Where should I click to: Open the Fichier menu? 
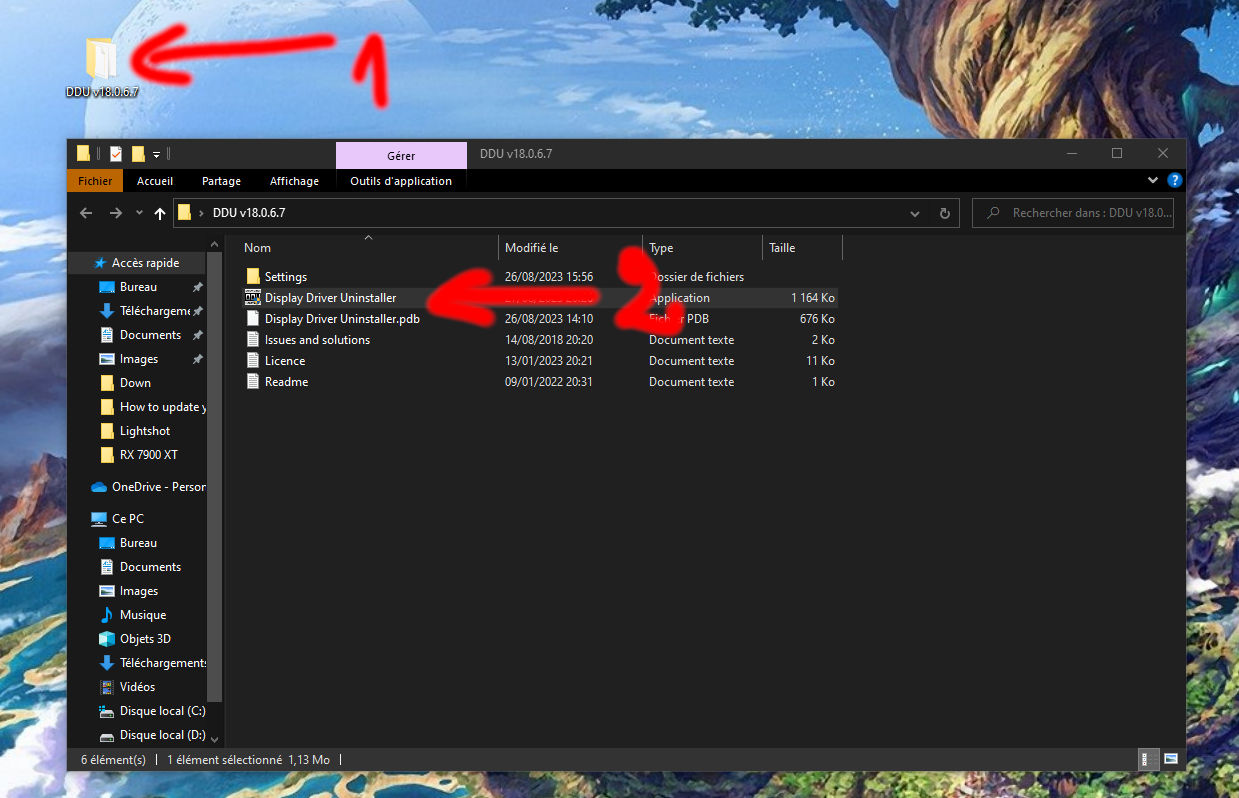[95, 181]
